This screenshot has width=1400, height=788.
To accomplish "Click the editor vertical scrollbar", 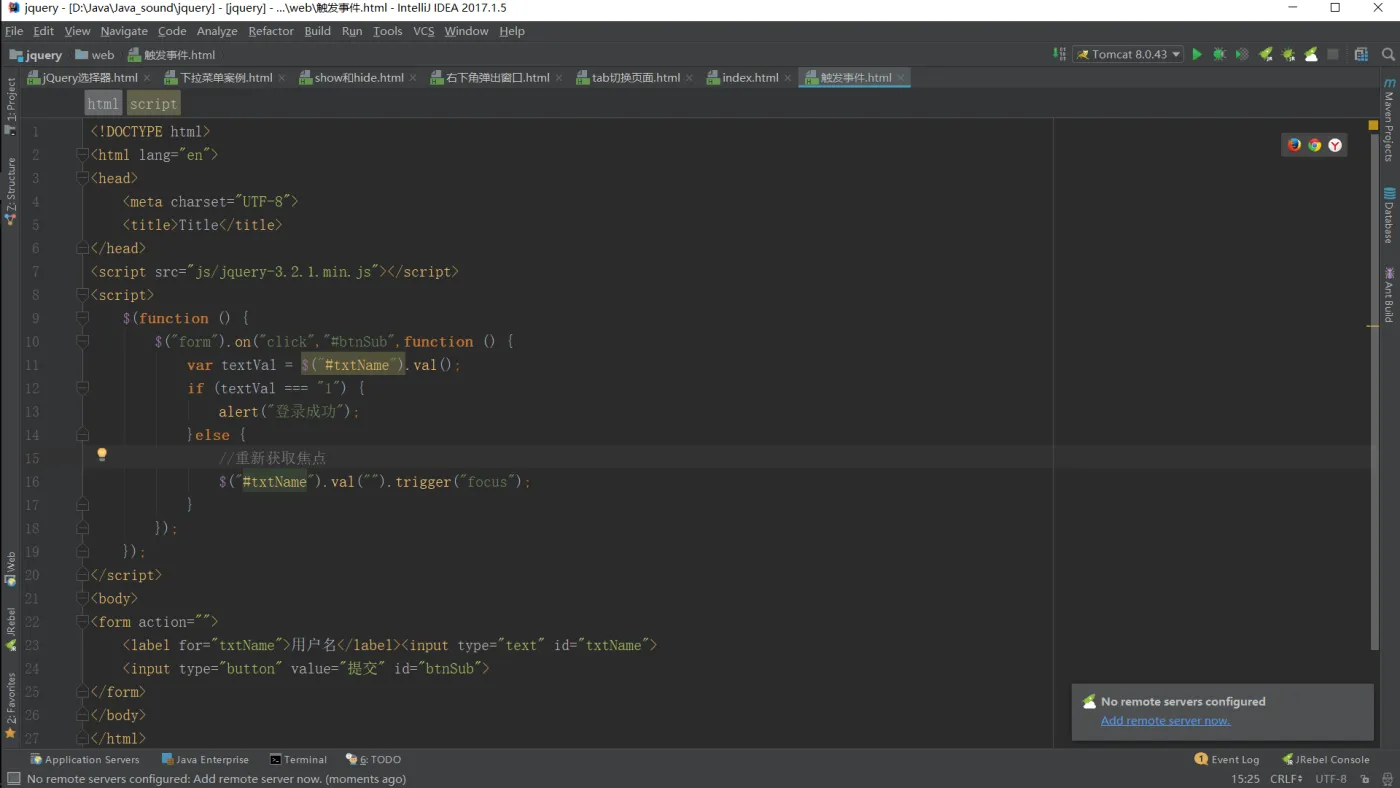I will click(1374, 393).
